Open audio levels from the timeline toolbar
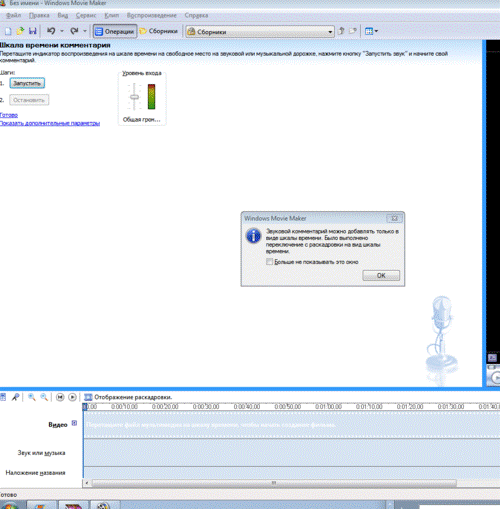 [x=3, y=397]
